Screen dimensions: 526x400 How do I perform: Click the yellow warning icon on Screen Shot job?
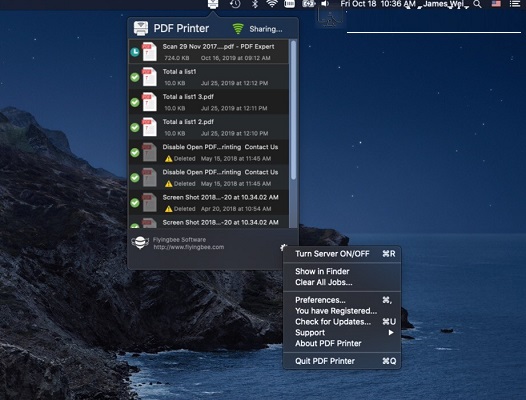tap(168, 209)
